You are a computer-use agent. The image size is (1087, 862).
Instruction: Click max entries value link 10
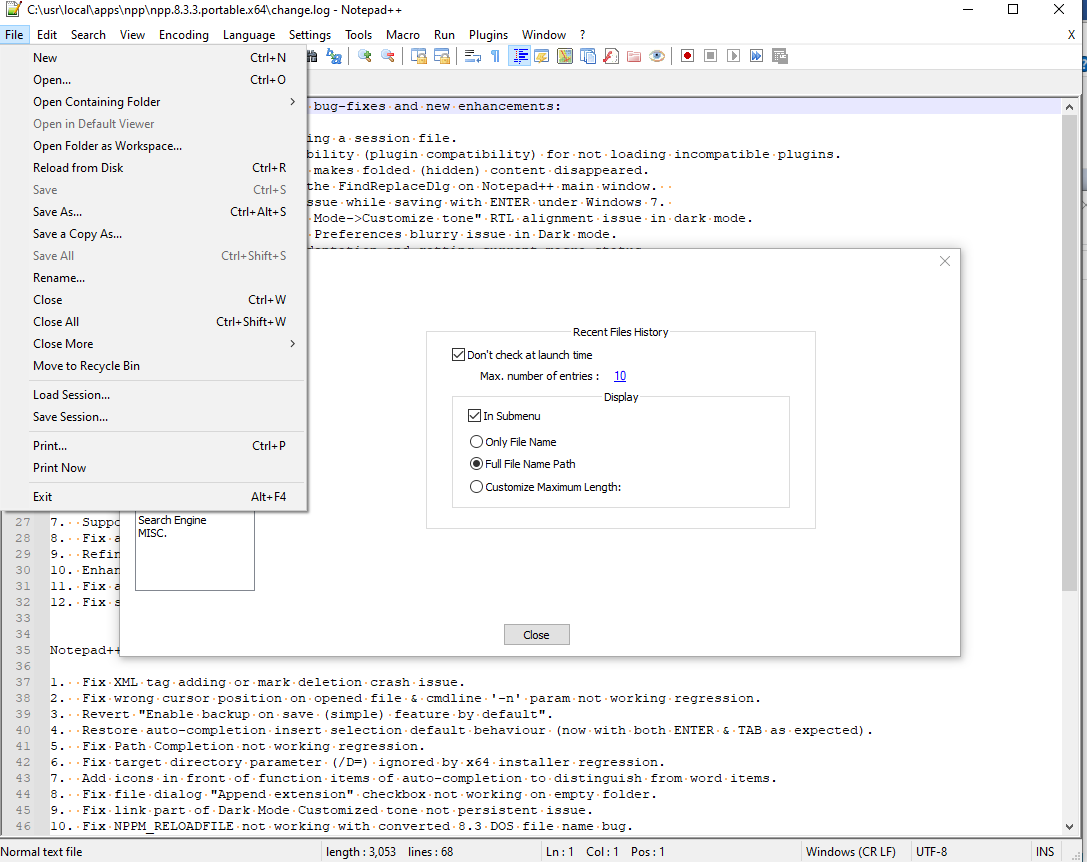click(620, 376)
